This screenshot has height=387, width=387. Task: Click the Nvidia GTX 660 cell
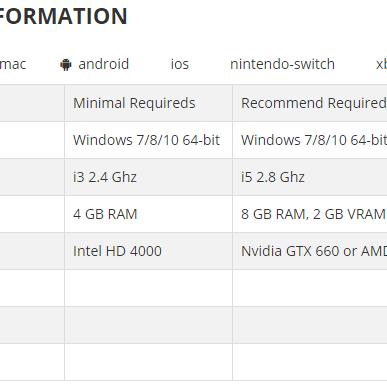point(310,251)
